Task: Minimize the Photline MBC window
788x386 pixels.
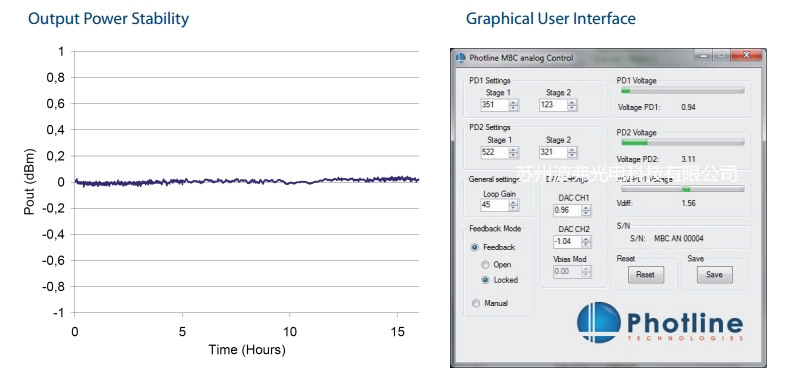Action: [704, 55]
